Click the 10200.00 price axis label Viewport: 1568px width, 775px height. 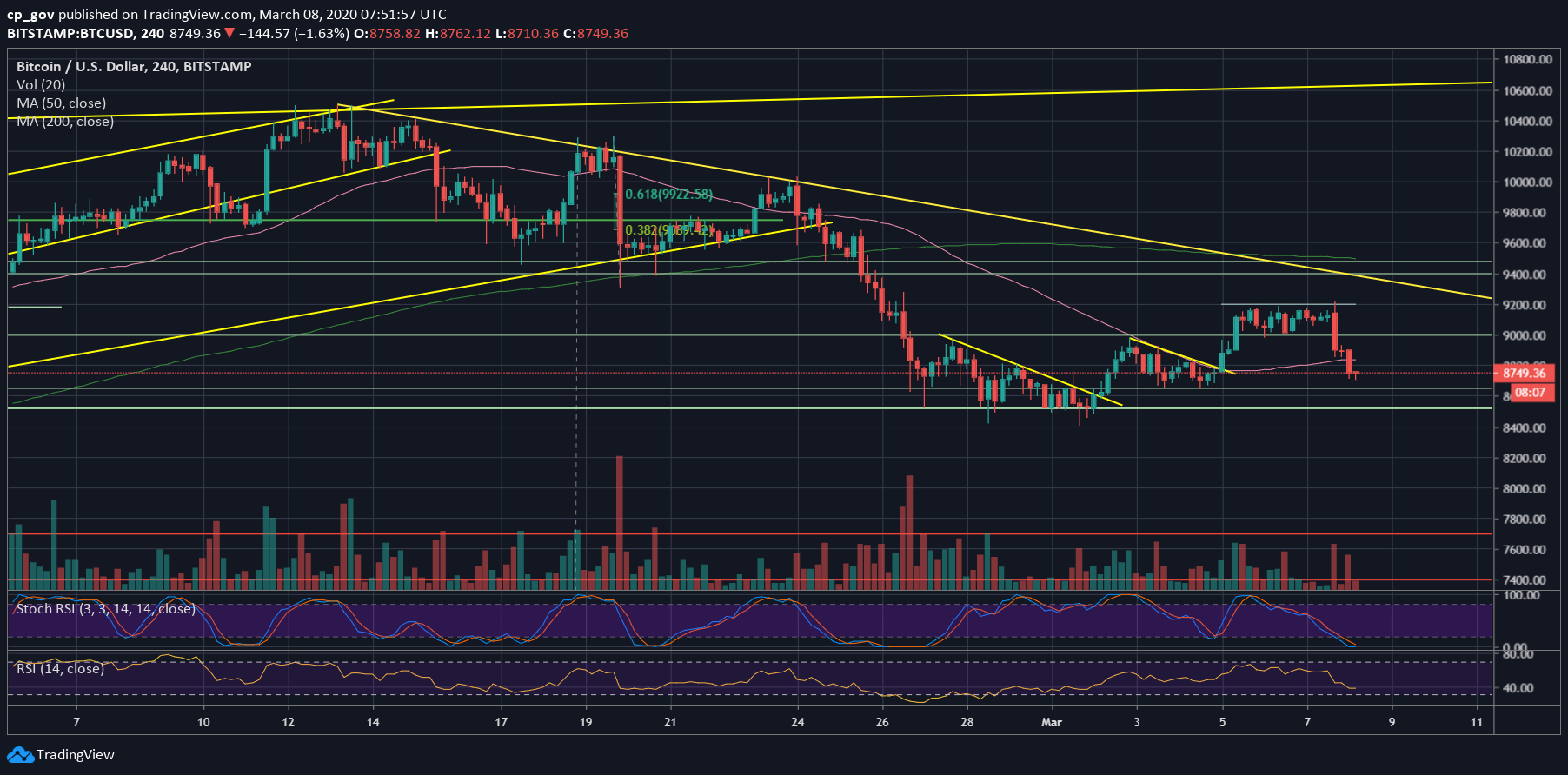1527,151
